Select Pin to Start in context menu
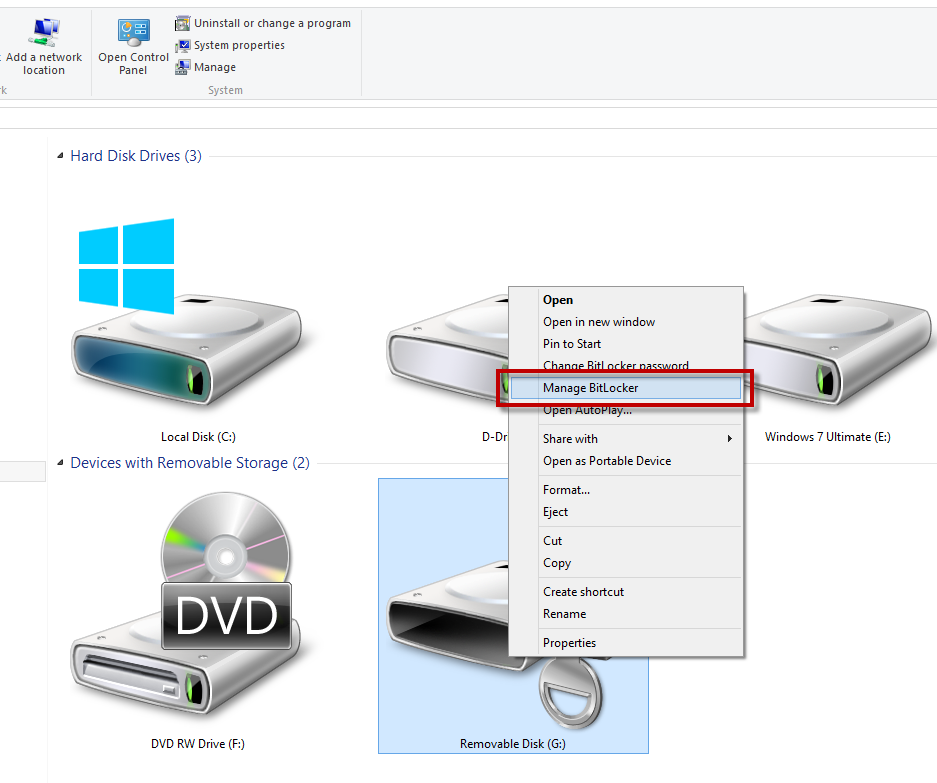Image resolution: width=937 pixels, height=783 pixels. (x=626, y=344)
